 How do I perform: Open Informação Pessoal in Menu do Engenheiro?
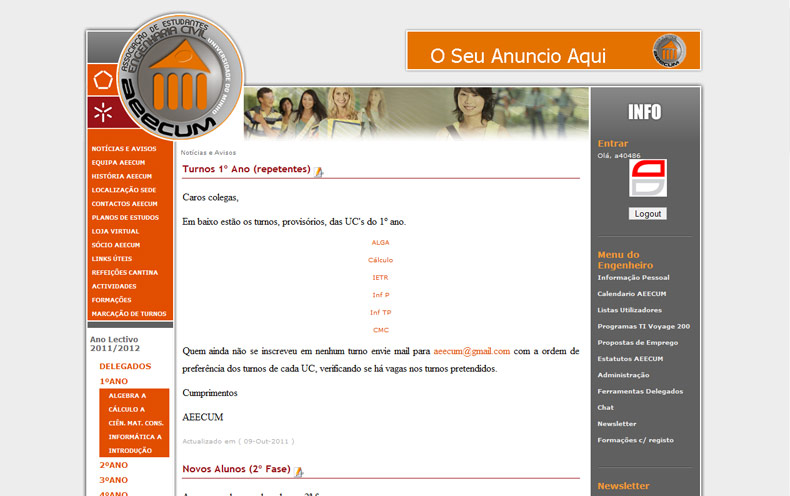(x=633, y=277)
